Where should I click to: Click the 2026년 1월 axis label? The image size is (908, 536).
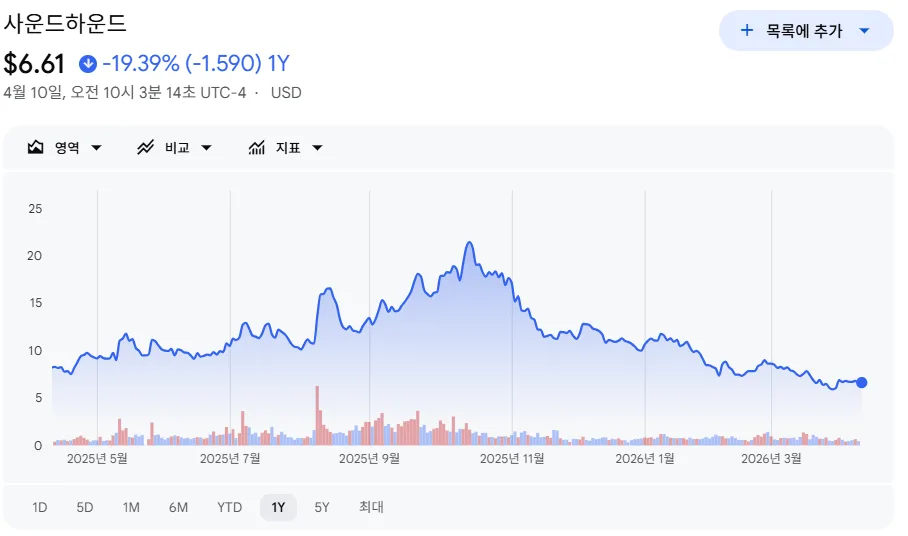(645, 459)
